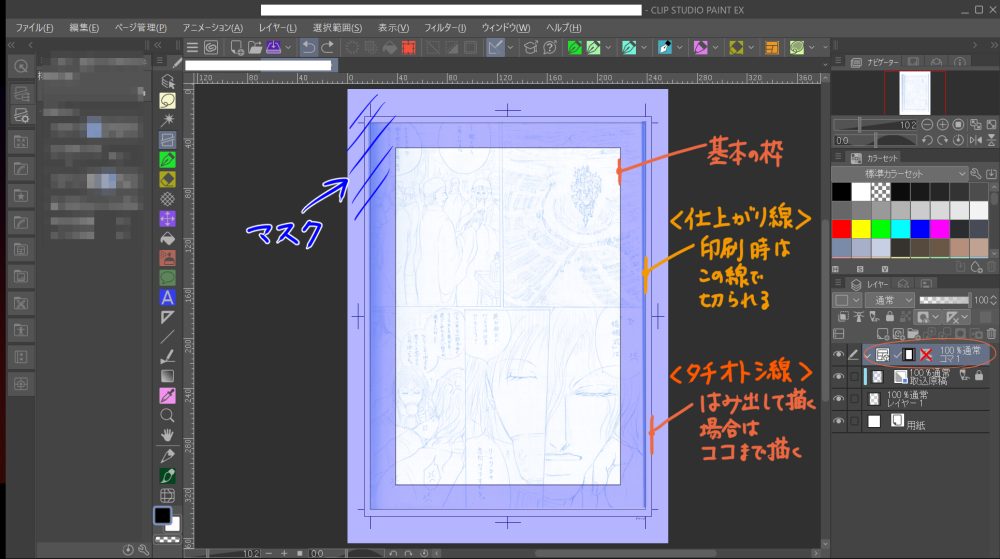Select the Lasso selection tool

167,101
